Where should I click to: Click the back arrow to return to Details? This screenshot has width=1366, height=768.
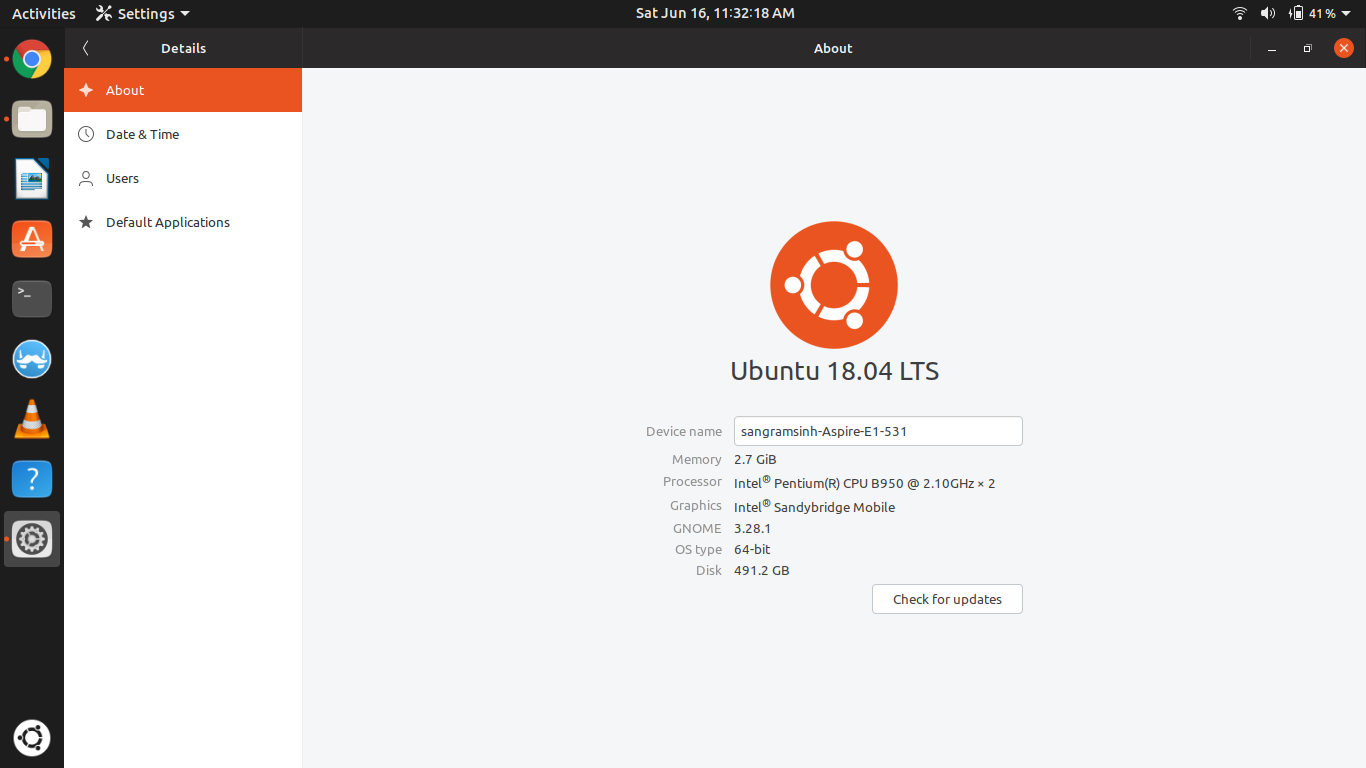(85, 47)
